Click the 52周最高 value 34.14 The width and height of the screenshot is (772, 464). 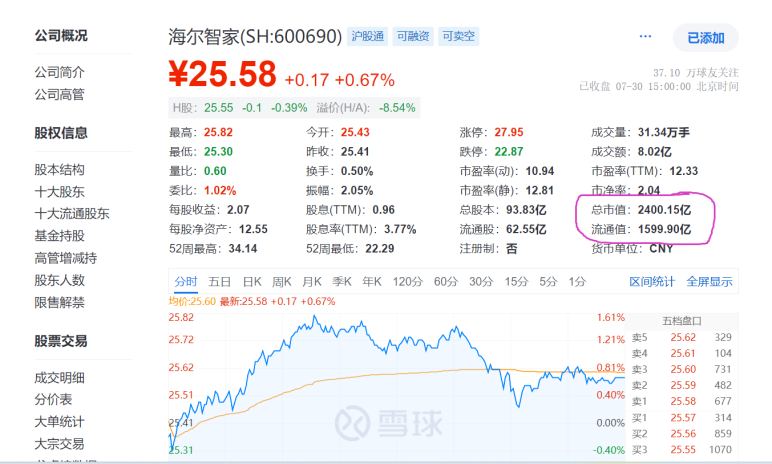[x=243, y=249]
